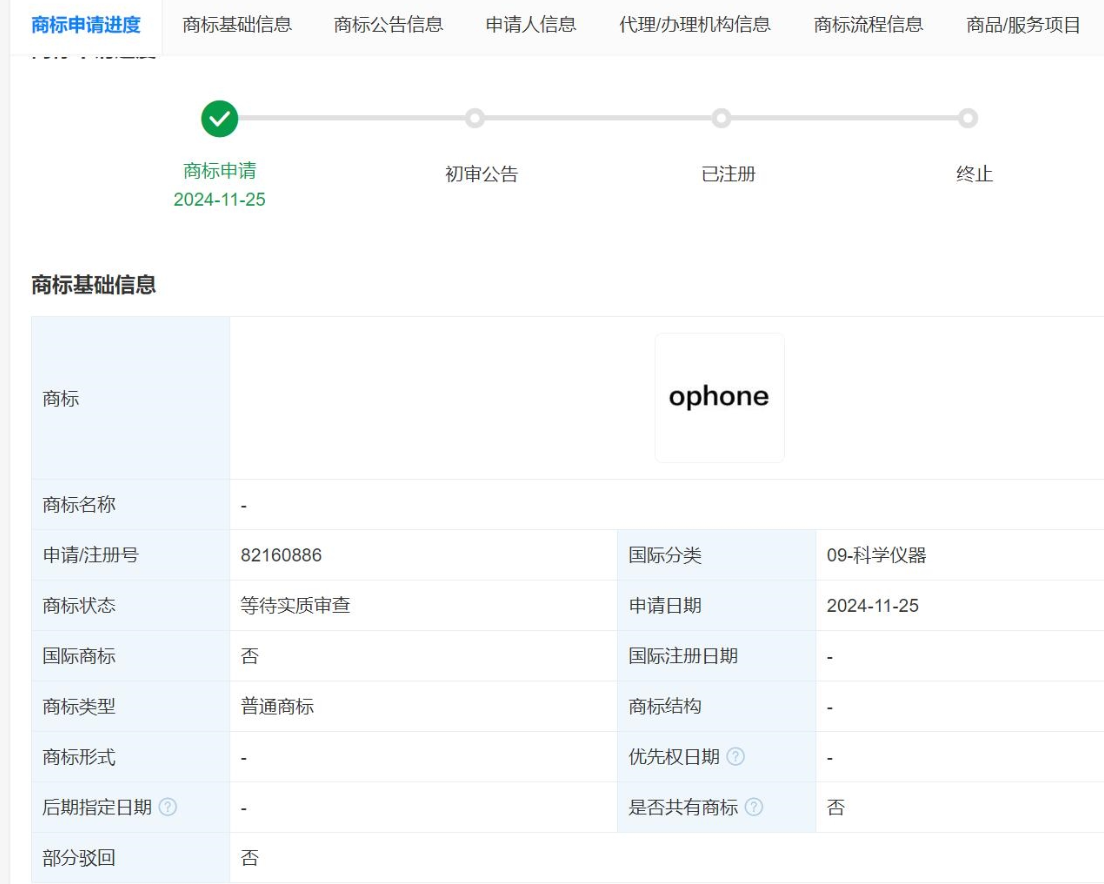Viewport: 1104px width, 884px height.
Task: Click the 商标申请 label under the progress bar
Action: click(x=219, y=171)
